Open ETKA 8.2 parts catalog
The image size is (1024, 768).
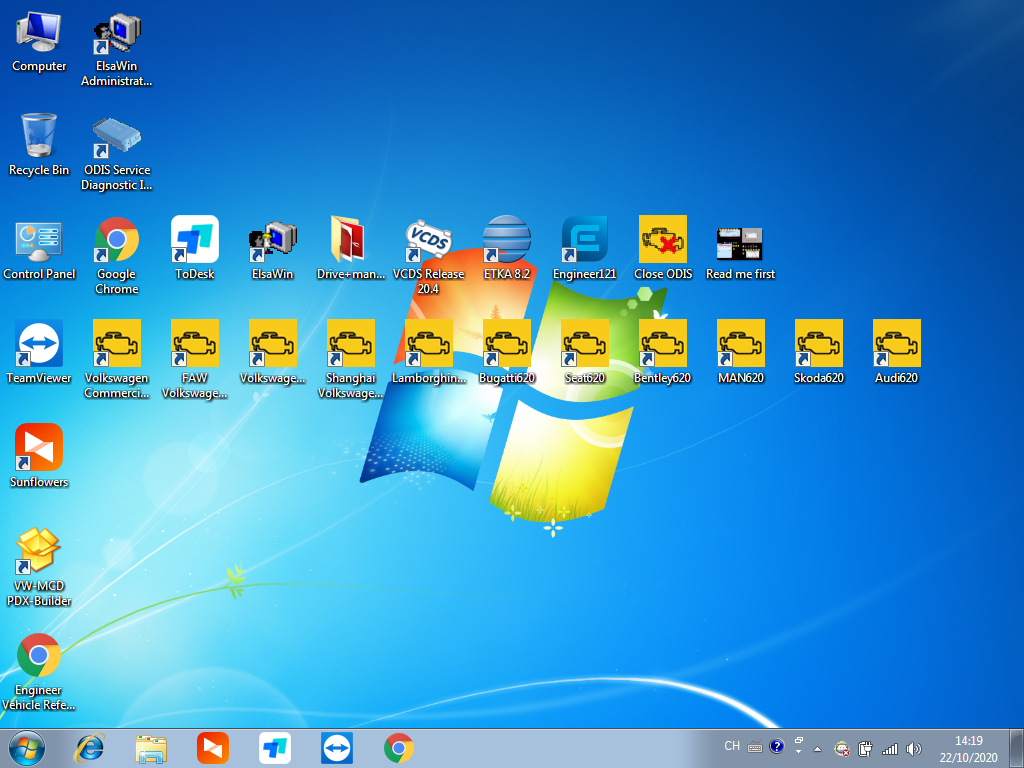coord(506,240)
